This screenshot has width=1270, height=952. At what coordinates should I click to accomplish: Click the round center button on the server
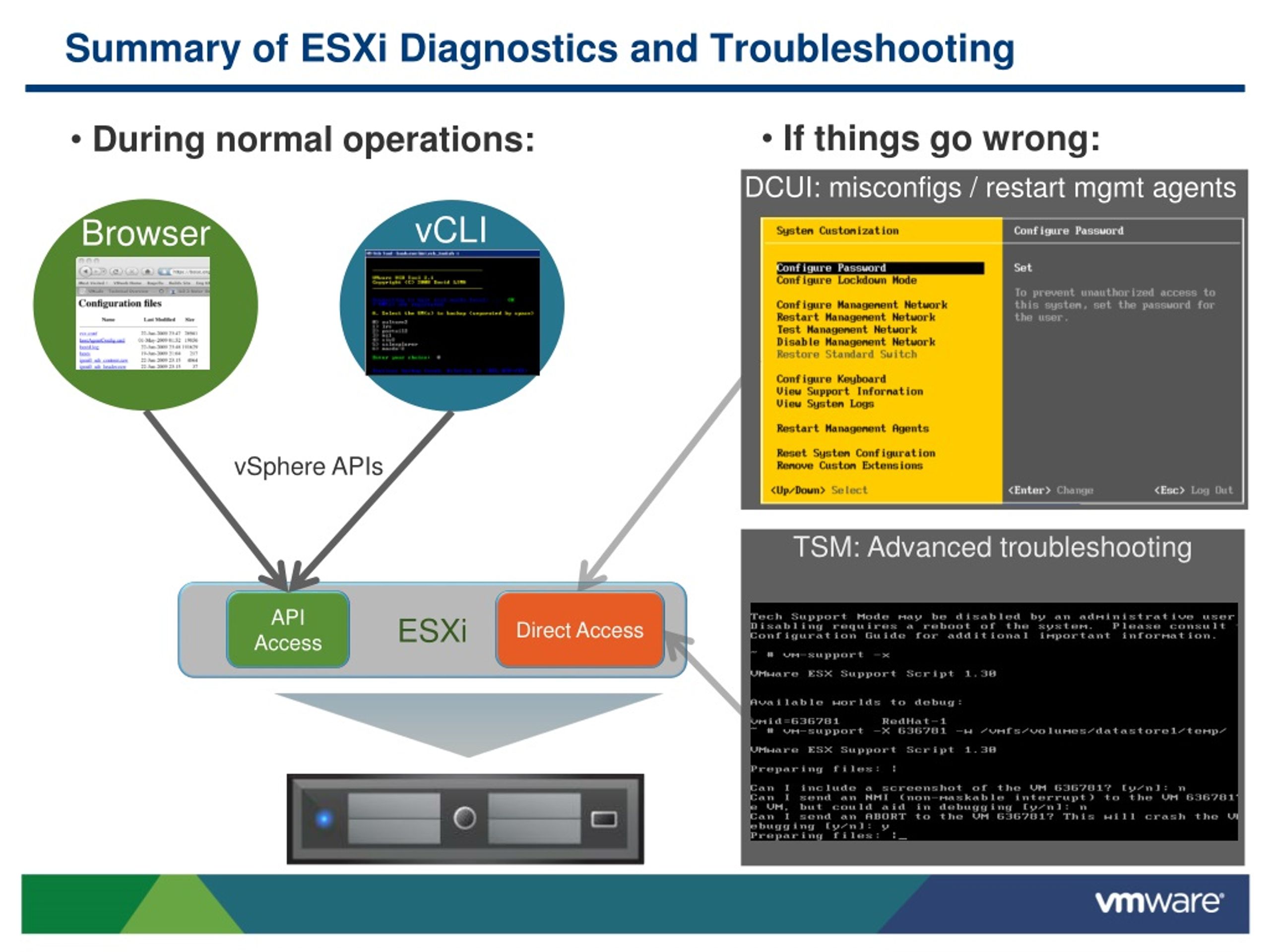464,818
